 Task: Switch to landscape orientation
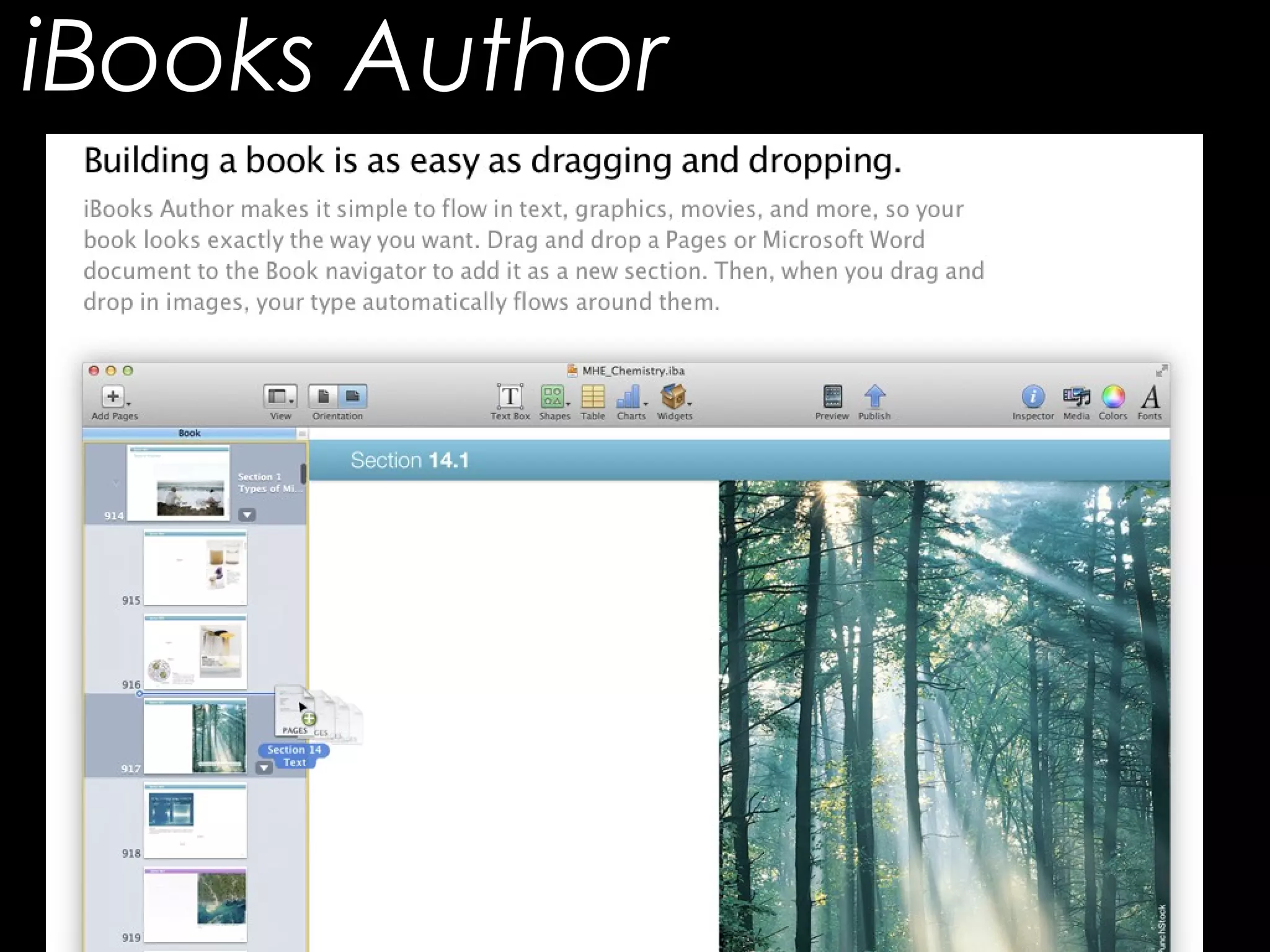point(352,397)
